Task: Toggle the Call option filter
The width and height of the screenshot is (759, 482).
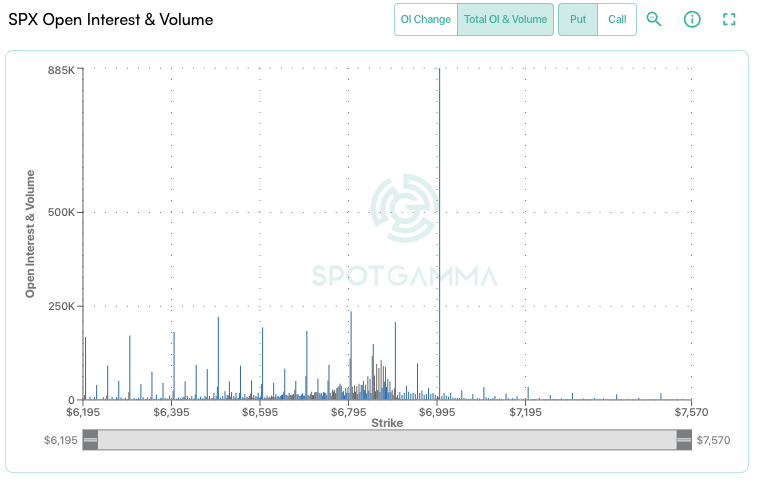Action: click(x=617, y=19)
